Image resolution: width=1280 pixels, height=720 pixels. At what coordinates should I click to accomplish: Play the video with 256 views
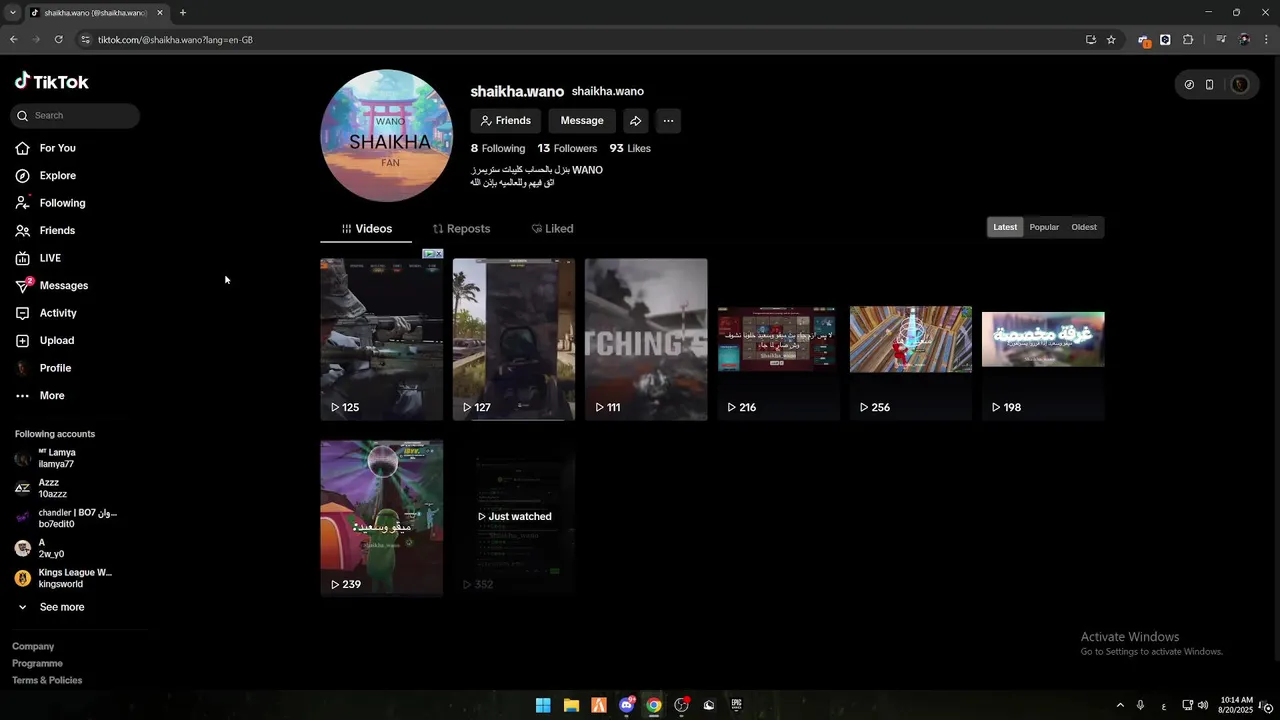tap(910, 340)
